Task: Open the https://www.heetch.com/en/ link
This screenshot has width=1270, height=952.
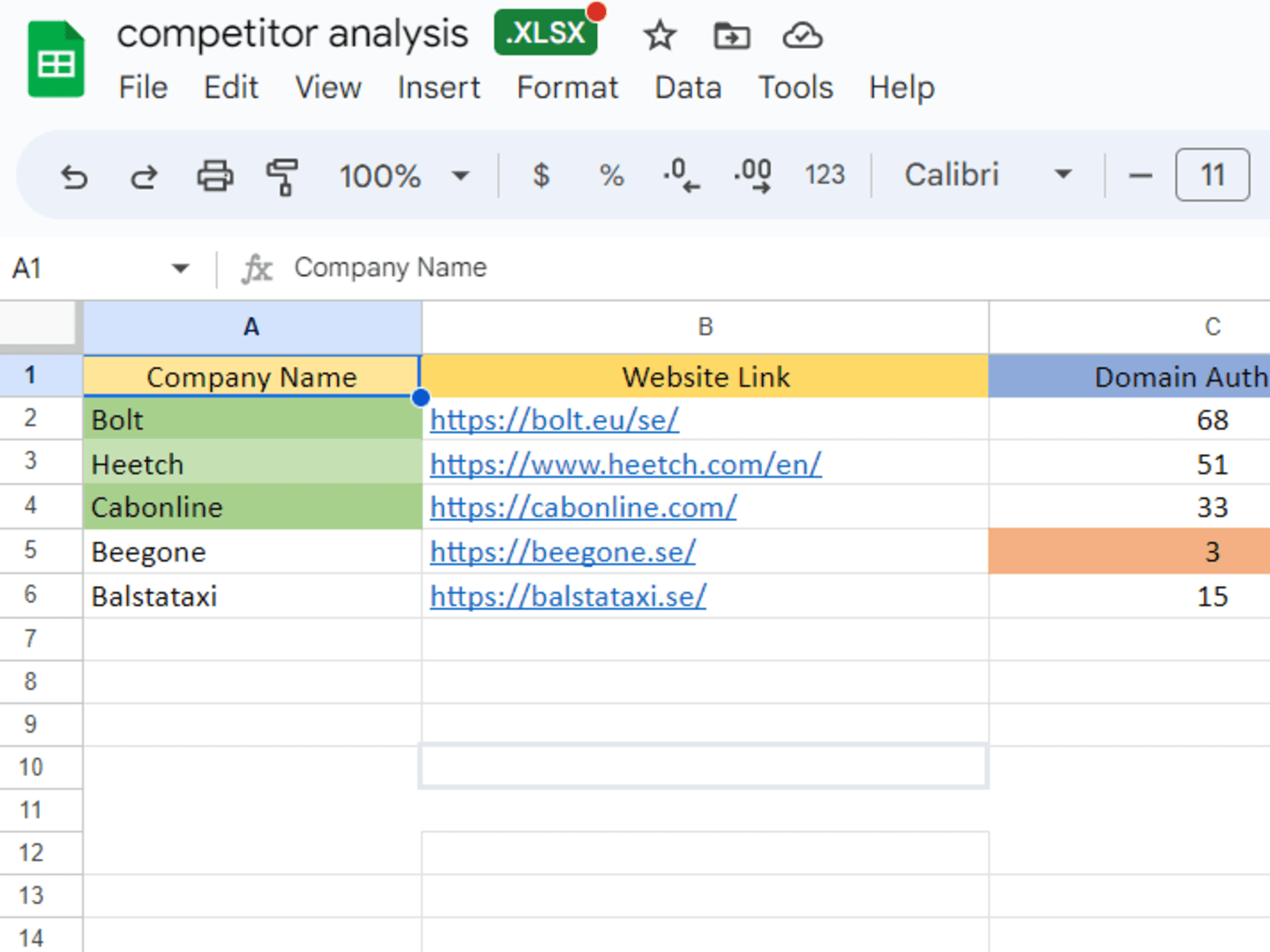Action: 625,464
